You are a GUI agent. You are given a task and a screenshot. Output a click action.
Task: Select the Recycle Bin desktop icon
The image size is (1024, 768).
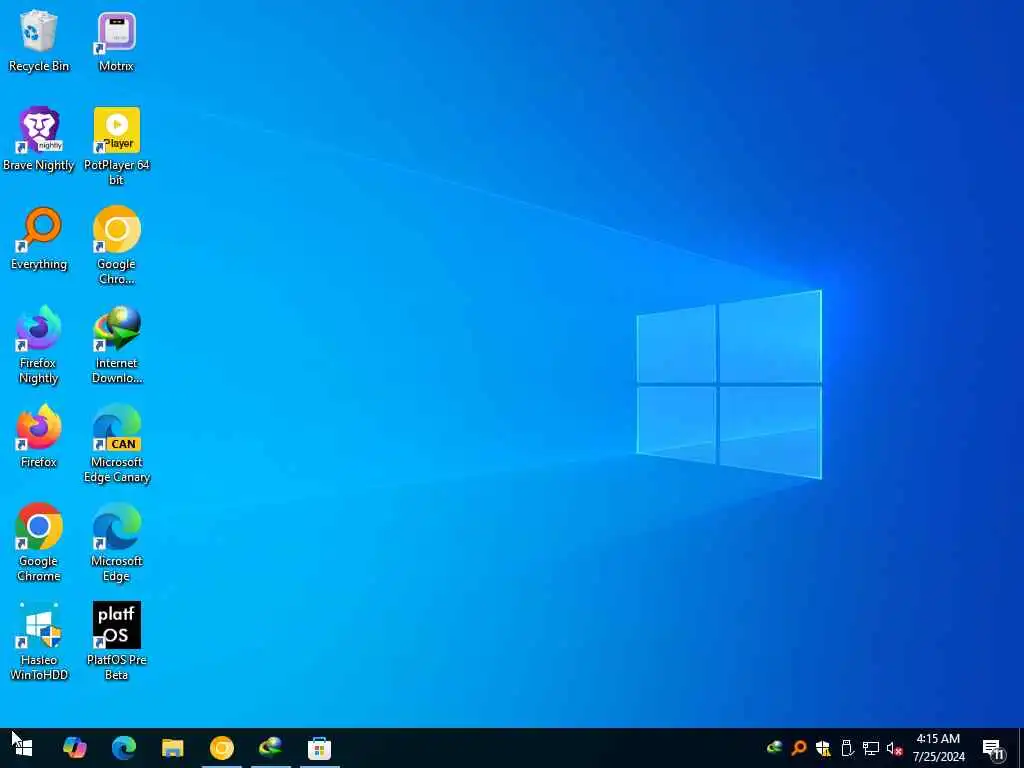pos(39,40)
